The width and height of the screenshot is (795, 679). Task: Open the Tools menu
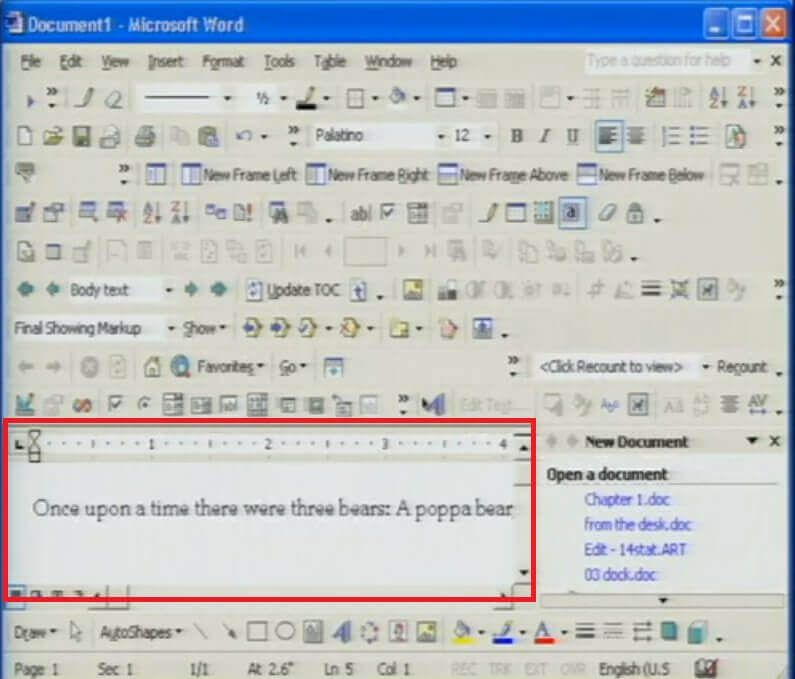tap(279, 62)
